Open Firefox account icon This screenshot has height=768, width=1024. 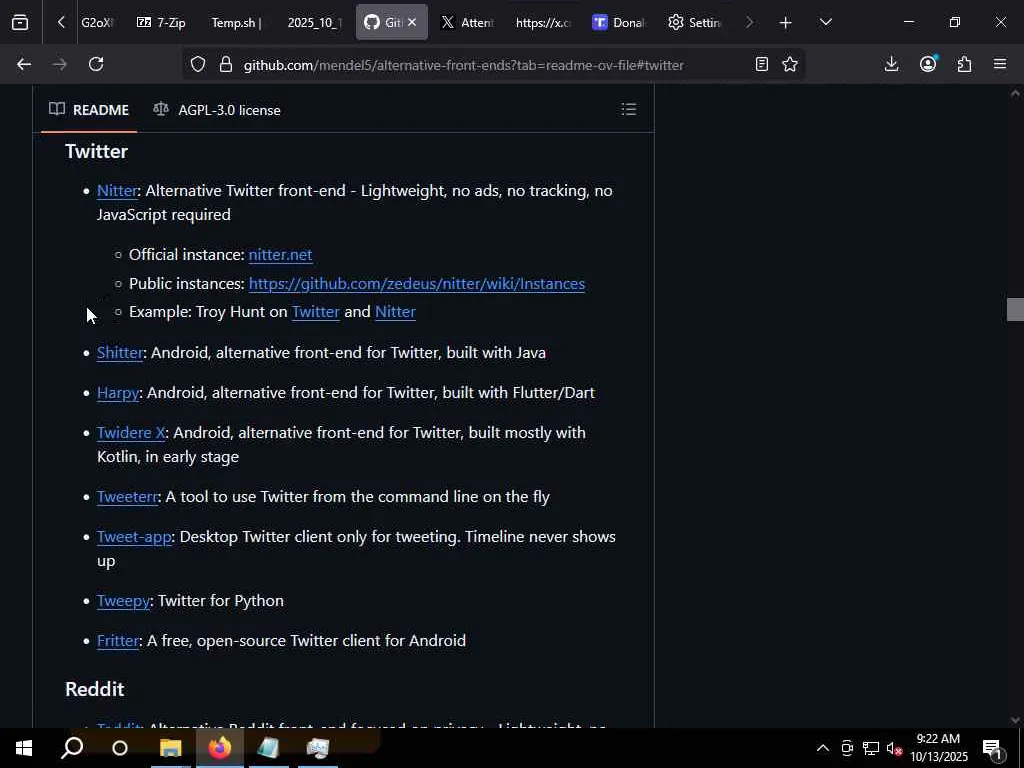point(928,64)
